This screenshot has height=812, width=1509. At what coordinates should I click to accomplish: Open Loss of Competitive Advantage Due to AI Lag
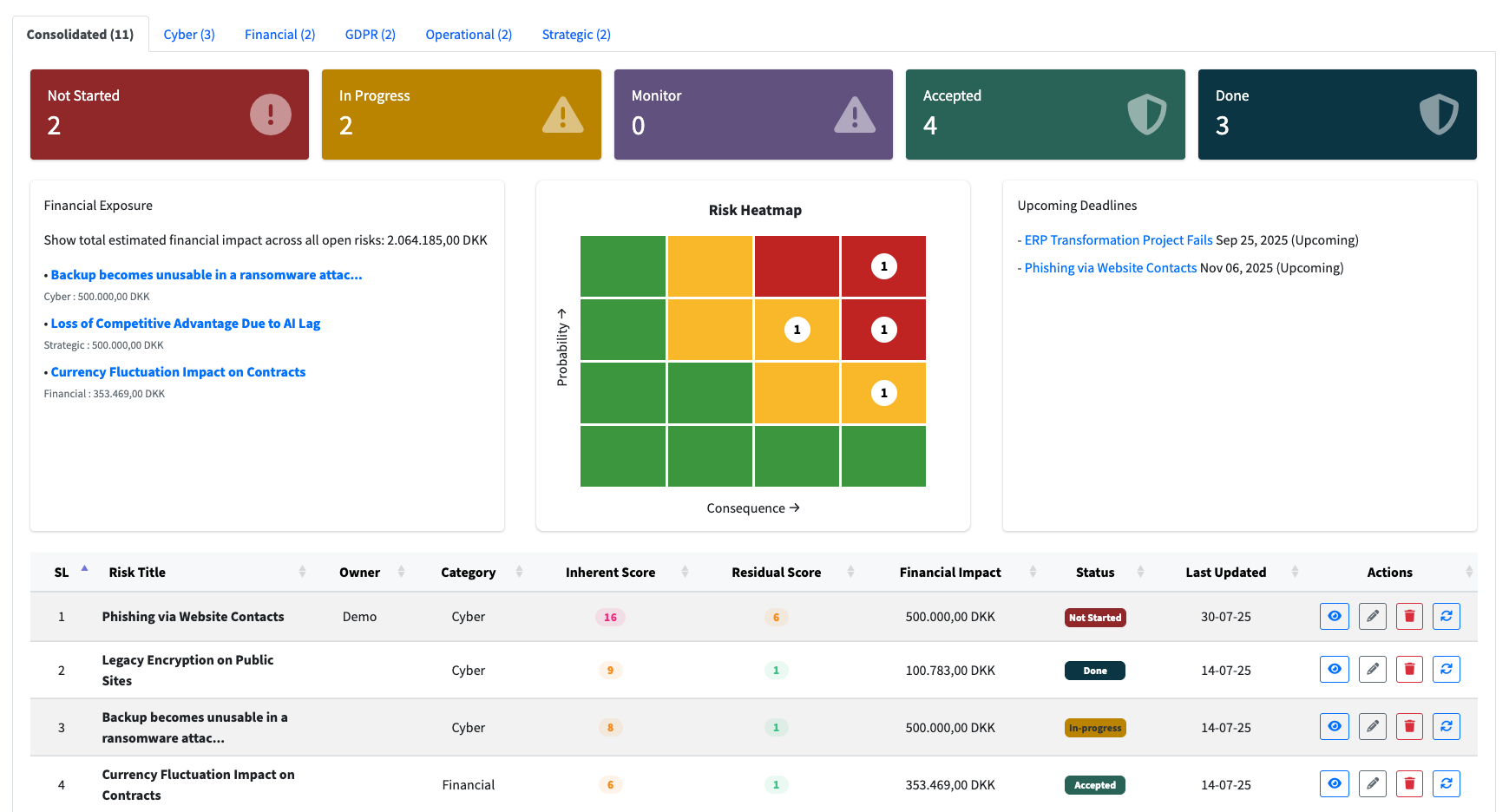pos(185,323)
